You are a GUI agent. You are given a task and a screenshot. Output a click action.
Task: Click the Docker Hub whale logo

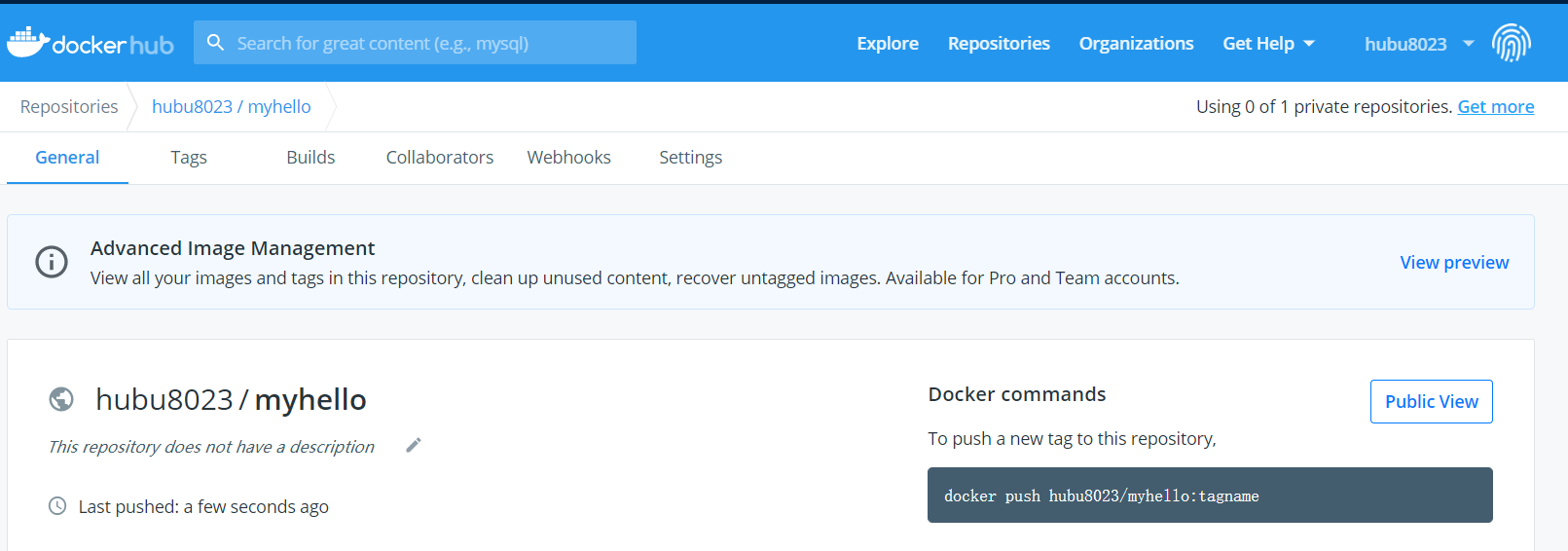[x=29, y=43]
